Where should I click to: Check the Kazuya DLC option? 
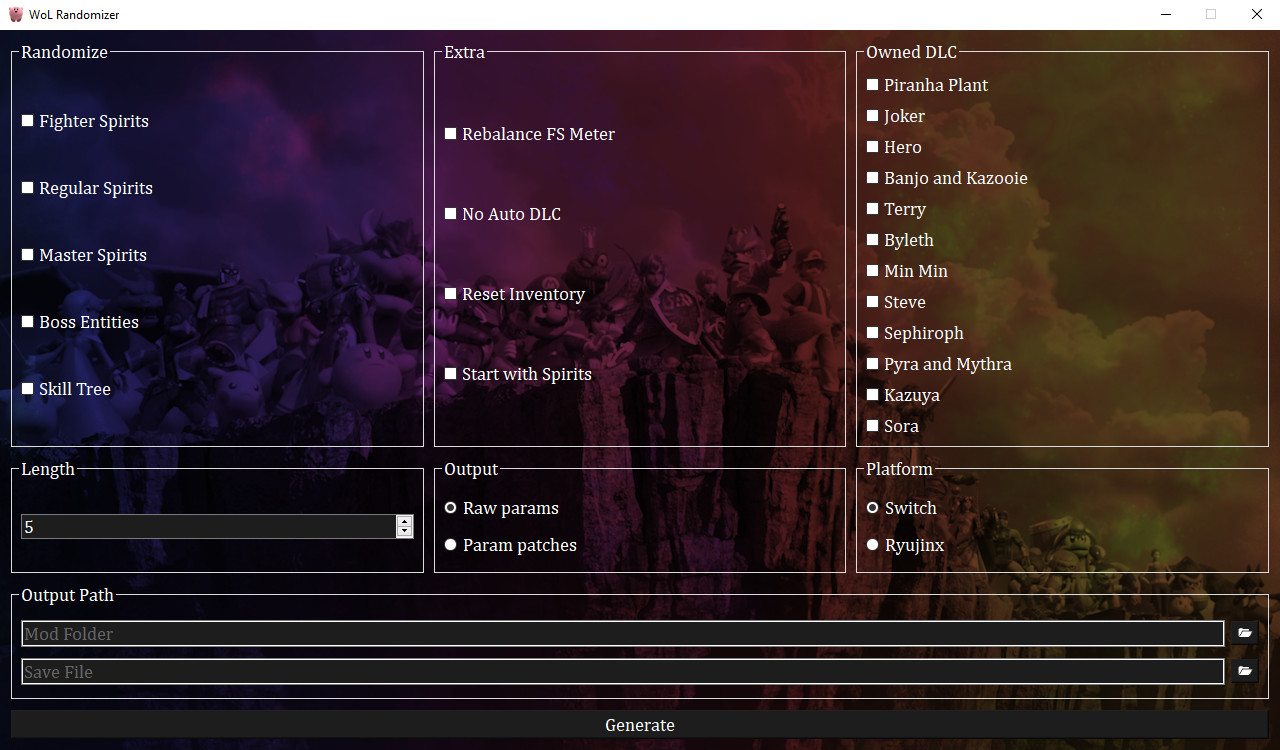pyautogui.click(x=873, y=395)
